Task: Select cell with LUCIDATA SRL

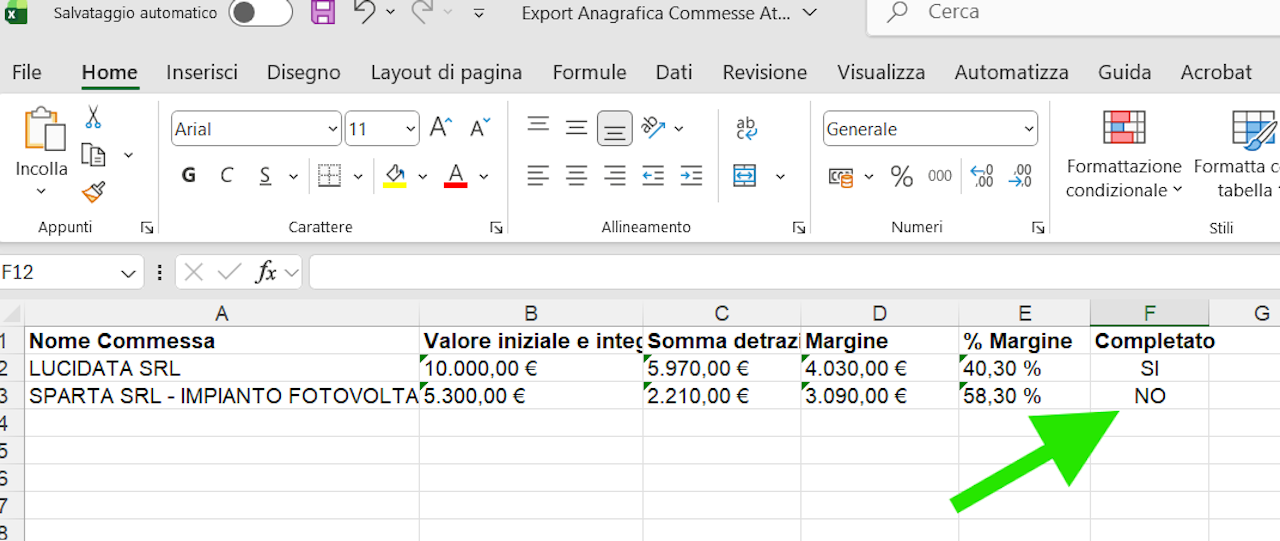Action: pos(222,368)
